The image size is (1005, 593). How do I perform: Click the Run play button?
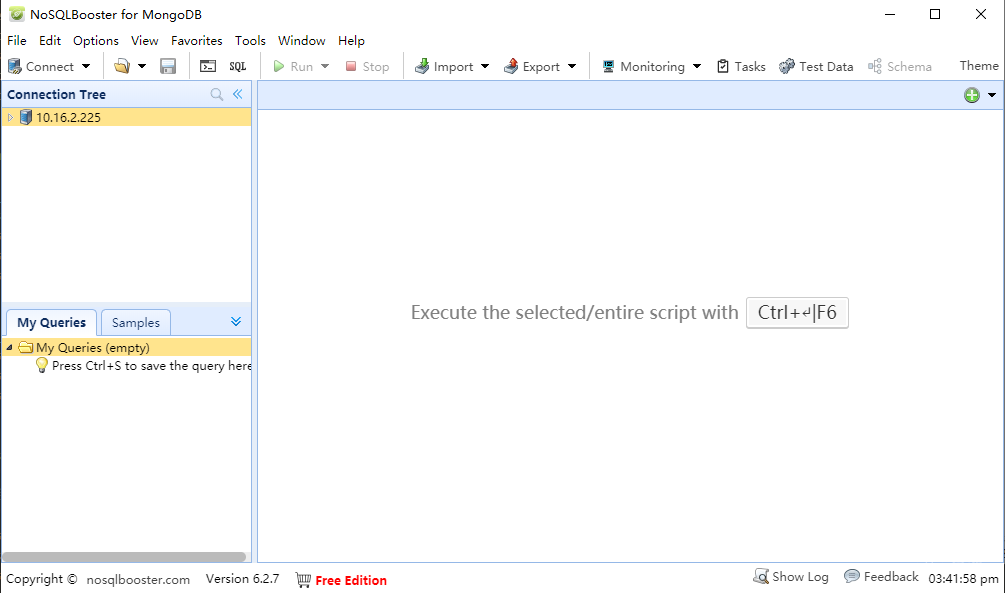coord(294,67)
